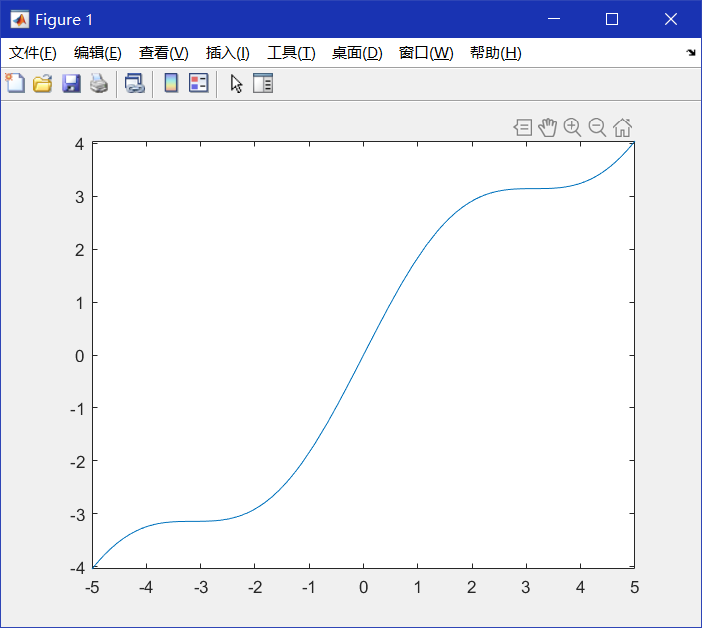Open the 文件(F) menu
The height and width of the screenshot is (628, 702).
(x=33, y=53)
